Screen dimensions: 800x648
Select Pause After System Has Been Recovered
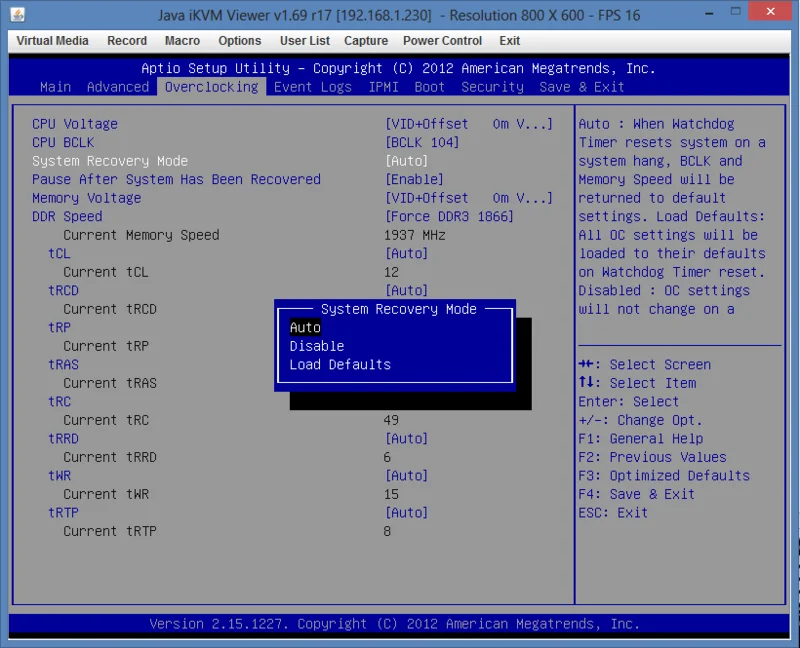177,180
